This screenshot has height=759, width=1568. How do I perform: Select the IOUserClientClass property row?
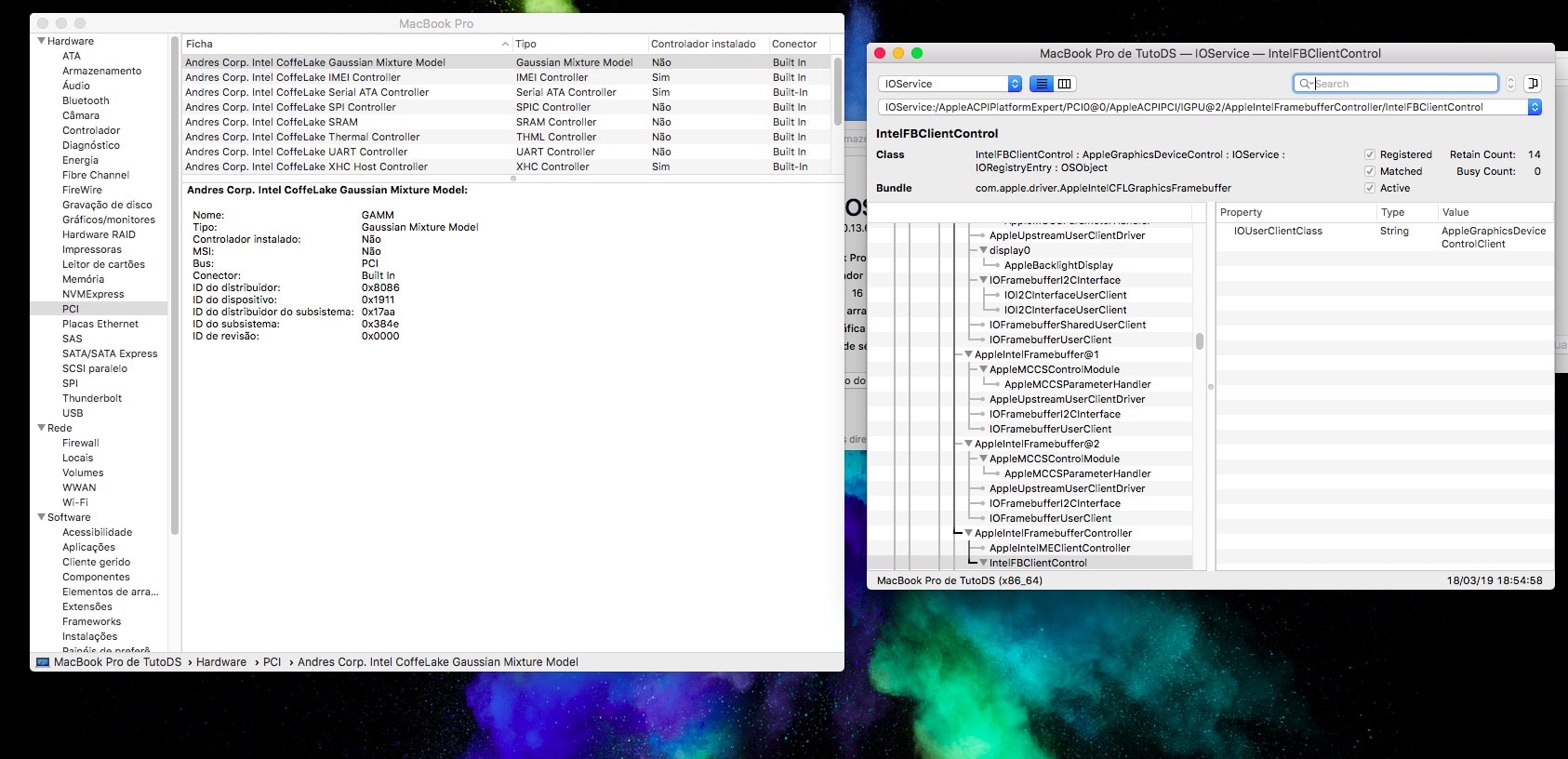(x=1385, y=237)
